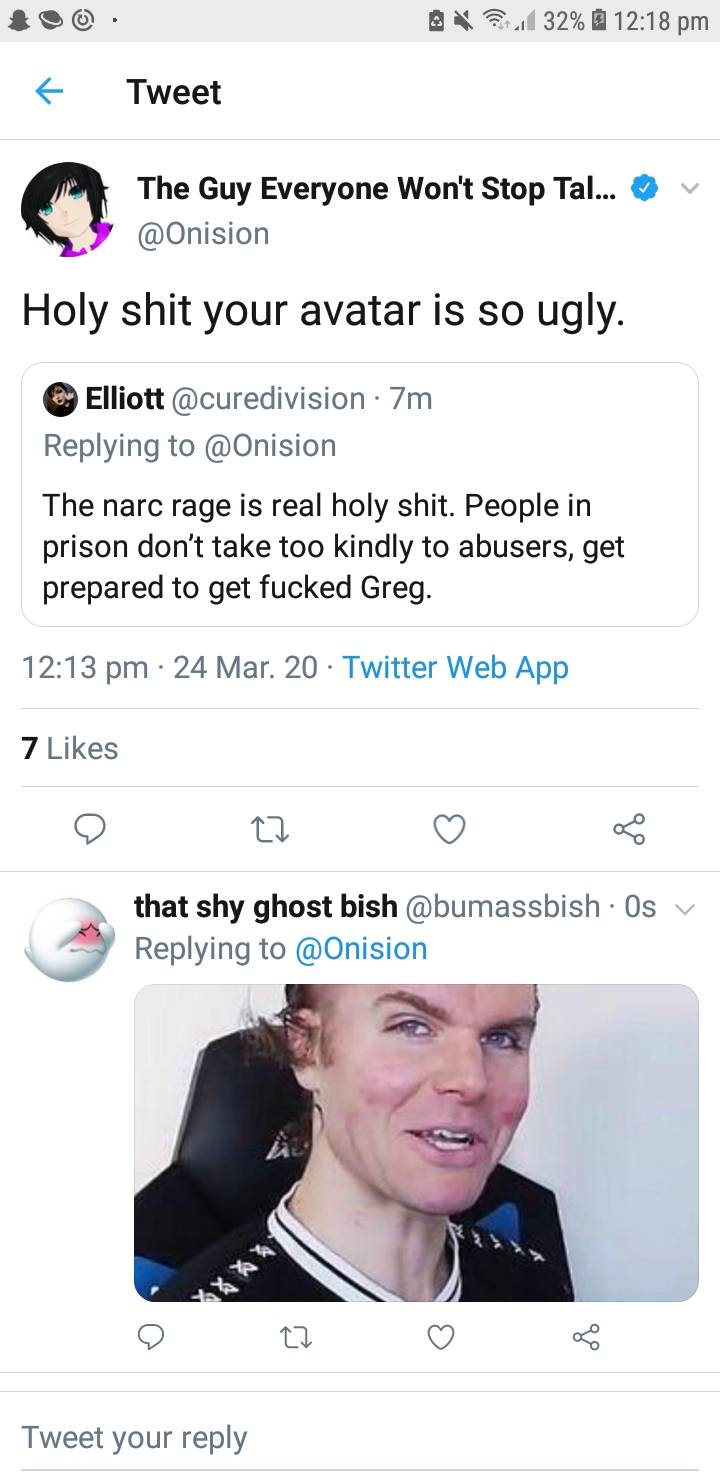Retweet bumassbish's reply
This screenshot has width=720, height=1480.
295,1337
